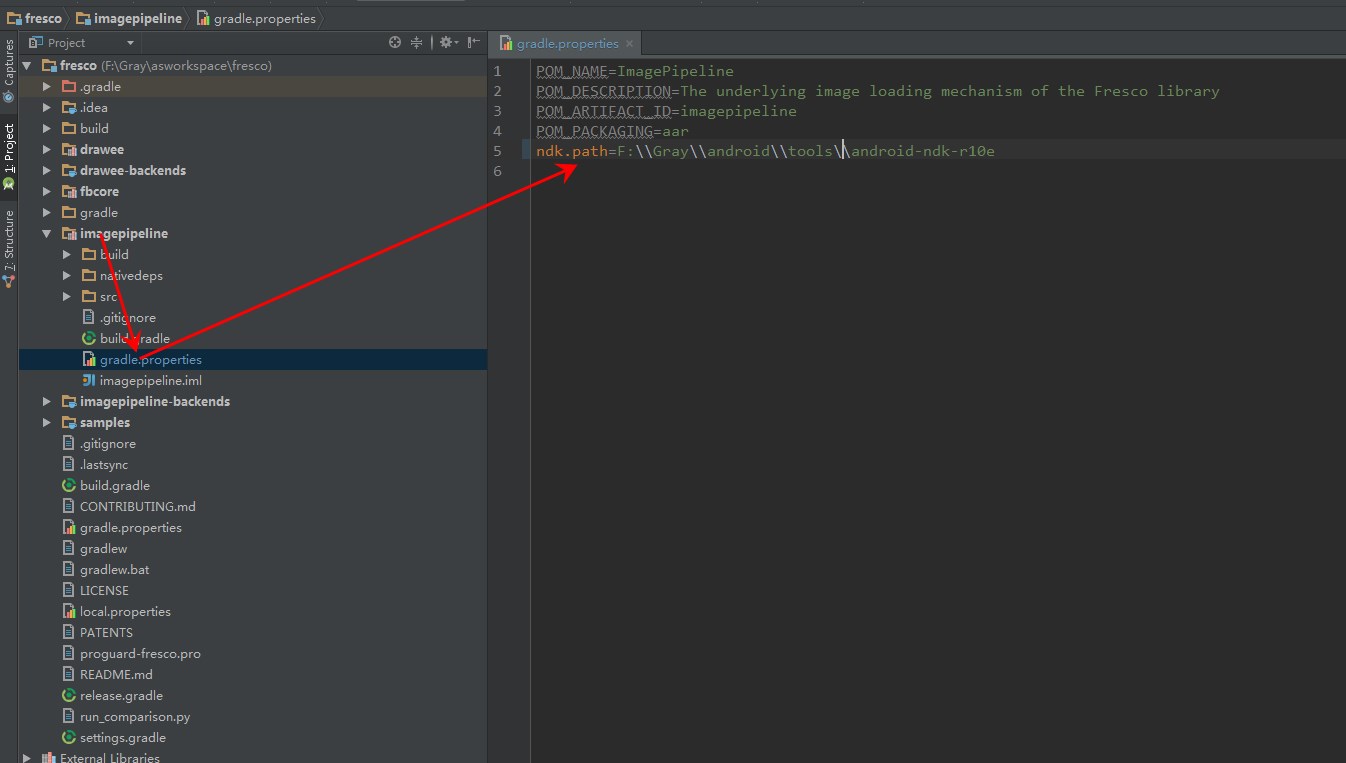This screenshot has height=763, width=1346.
Task: Click the samples module folder icon
Action: tap(69, 423)
